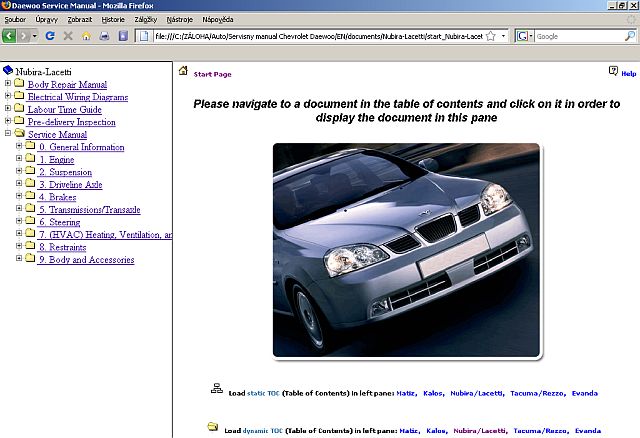Load dynamic TOC for Evanda
Viewport: 640px width, 438px height.
(588, 431)
